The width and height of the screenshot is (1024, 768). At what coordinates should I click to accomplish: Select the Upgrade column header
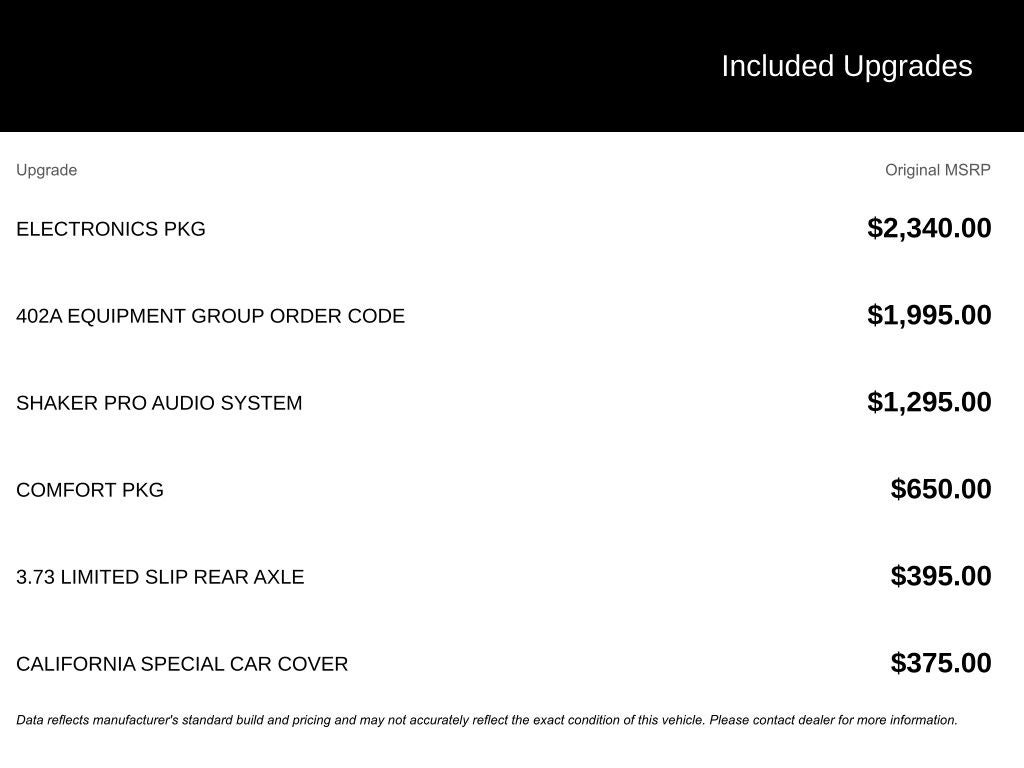click(x=46, y=170)
